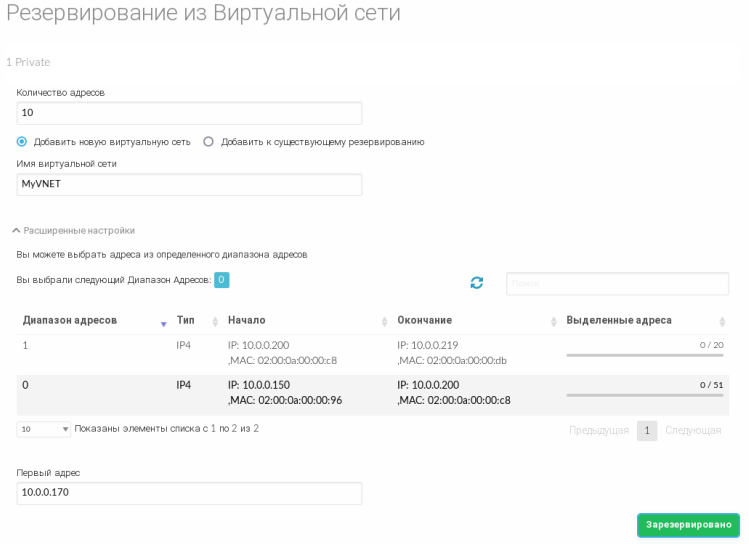The height and width of the screenshot is (544, 749).
Task: Go to Предыдущая page
Action: click(x=598, y=430)
